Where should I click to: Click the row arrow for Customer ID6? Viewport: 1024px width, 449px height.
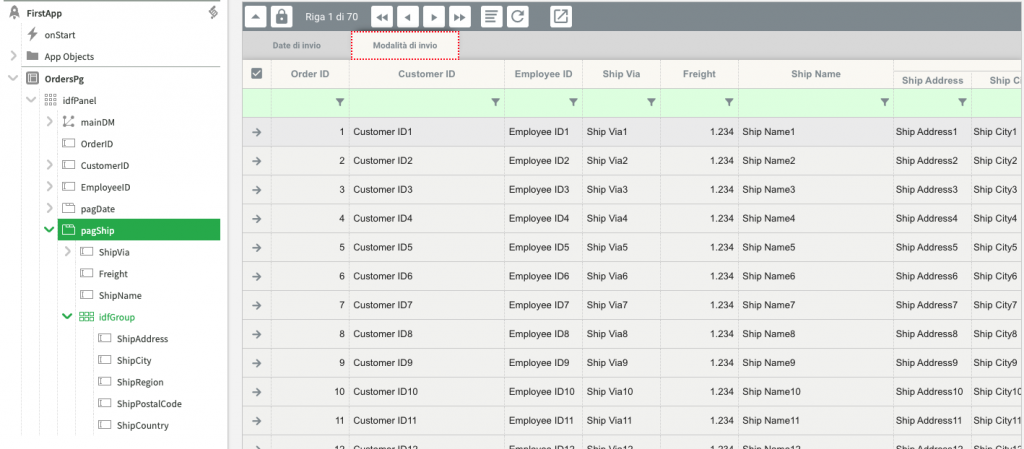[x=257, y=276]
